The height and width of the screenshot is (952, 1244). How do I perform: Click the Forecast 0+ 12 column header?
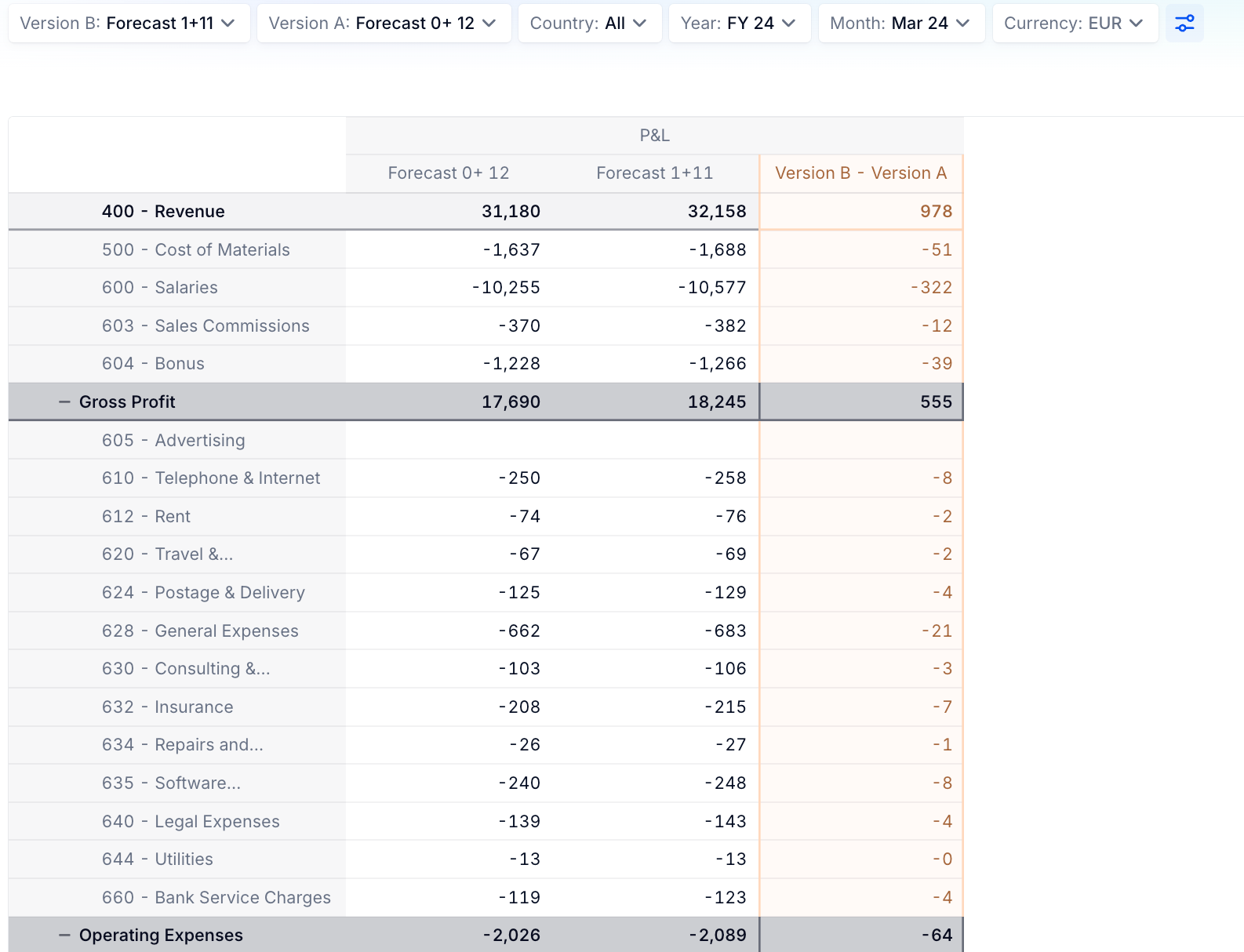[x=449, y=173]
